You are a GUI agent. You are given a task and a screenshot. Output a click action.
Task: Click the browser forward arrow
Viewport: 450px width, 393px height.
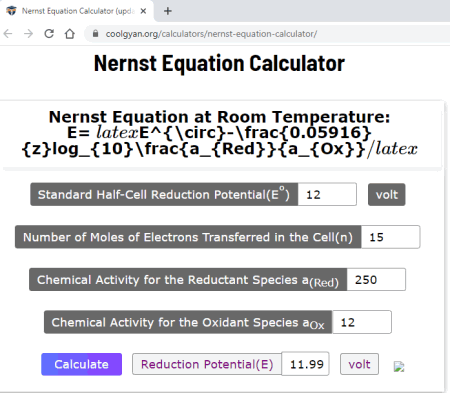(29, 34)
